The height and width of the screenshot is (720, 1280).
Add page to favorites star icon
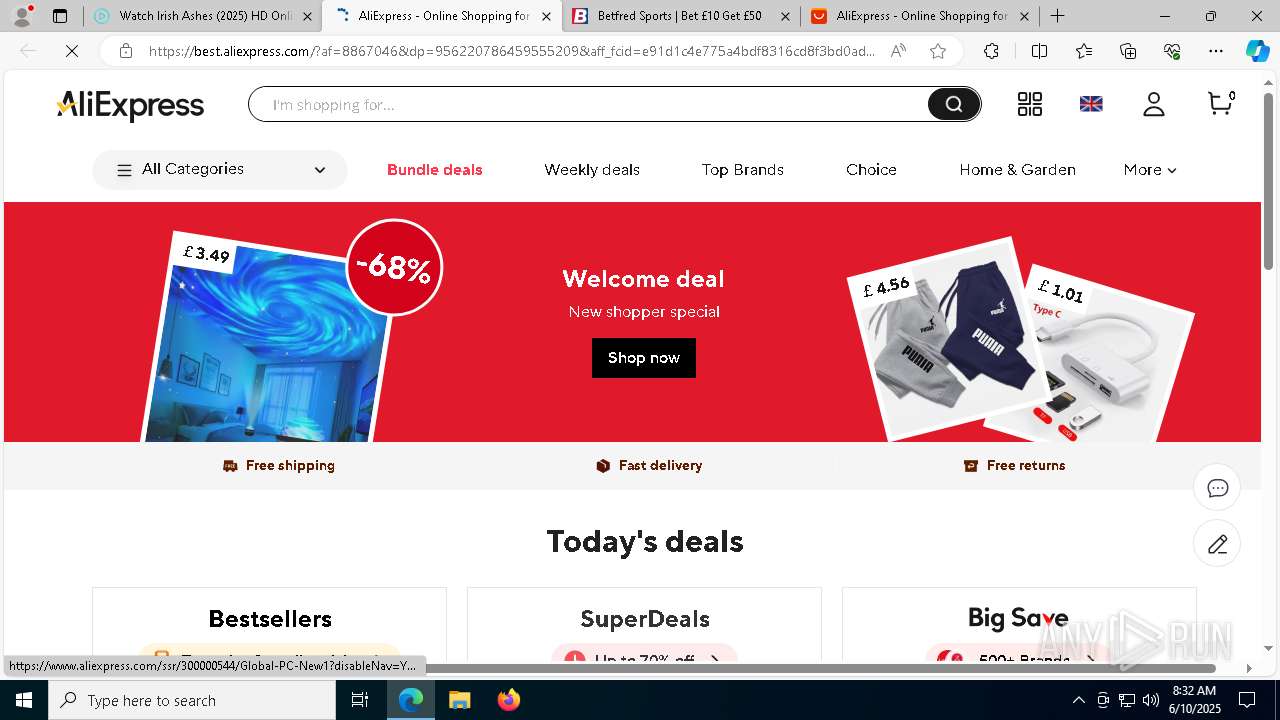(x=938, y=51)
